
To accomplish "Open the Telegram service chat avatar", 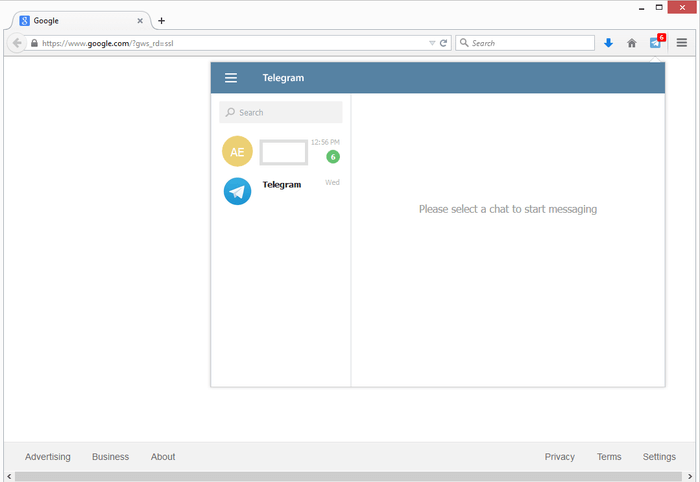I will (x=237, y=191).
